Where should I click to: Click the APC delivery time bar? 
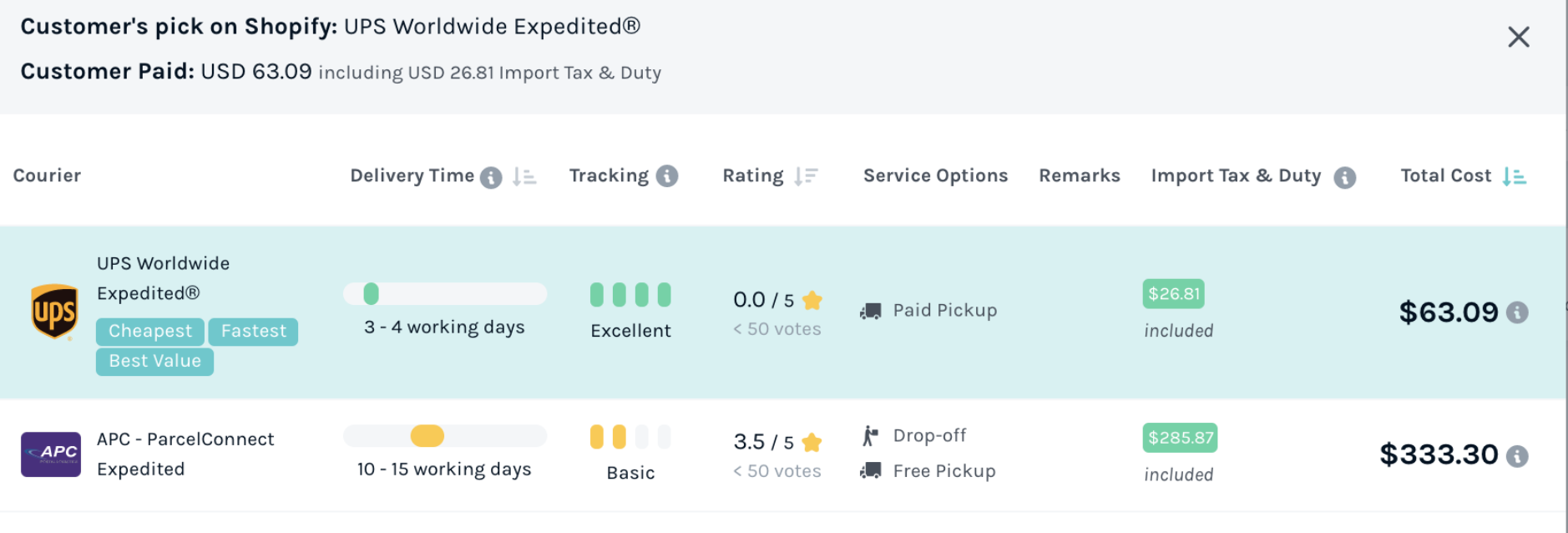pos(445,436)
